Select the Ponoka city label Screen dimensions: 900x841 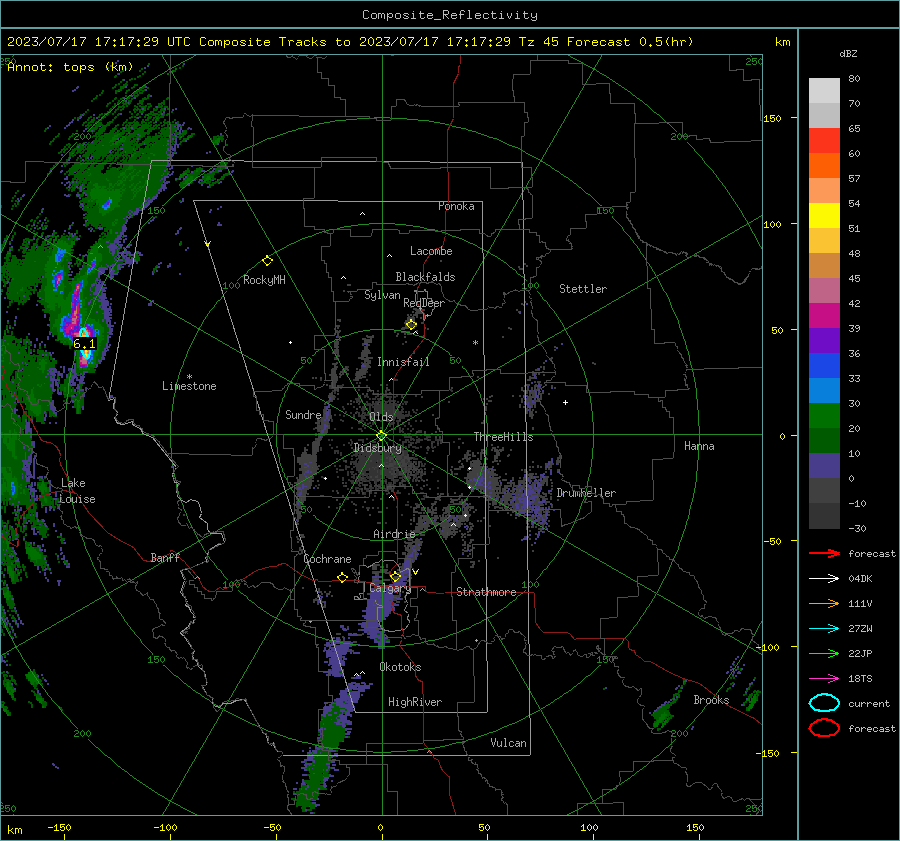456,206
